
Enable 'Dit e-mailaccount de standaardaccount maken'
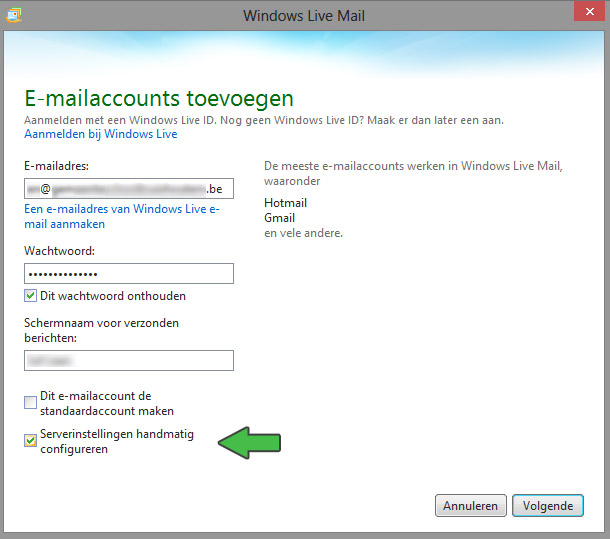tap(30, 402)
